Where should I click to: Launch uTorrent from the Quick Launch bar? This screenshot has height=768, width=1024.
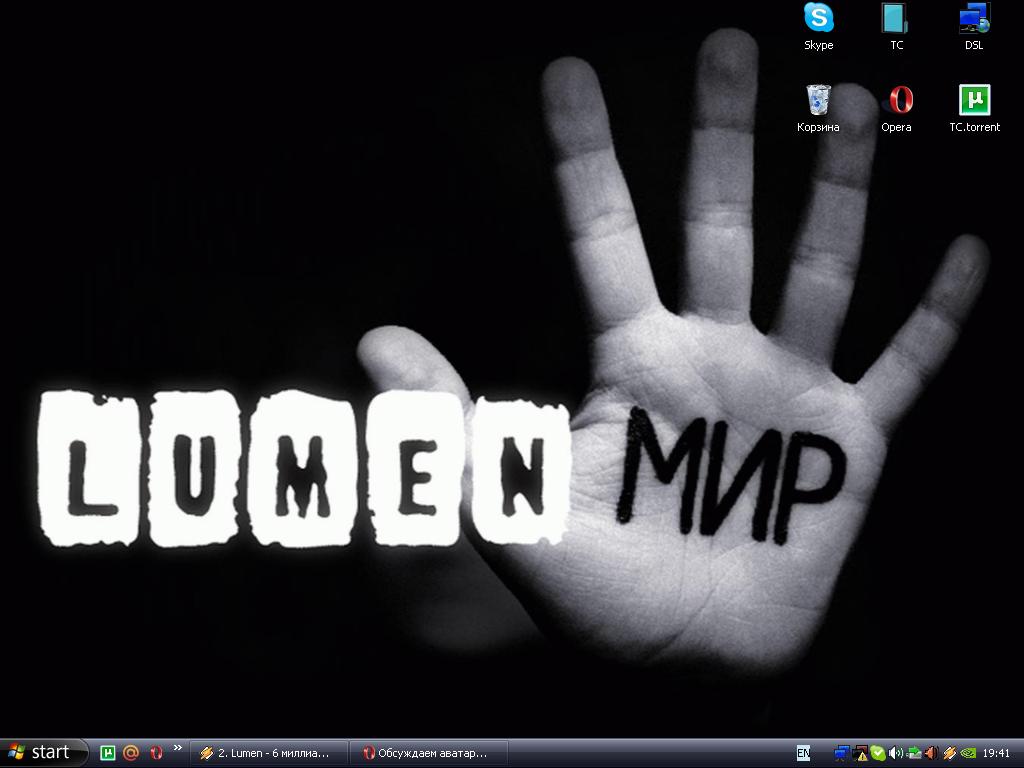[x=108, y=753]
